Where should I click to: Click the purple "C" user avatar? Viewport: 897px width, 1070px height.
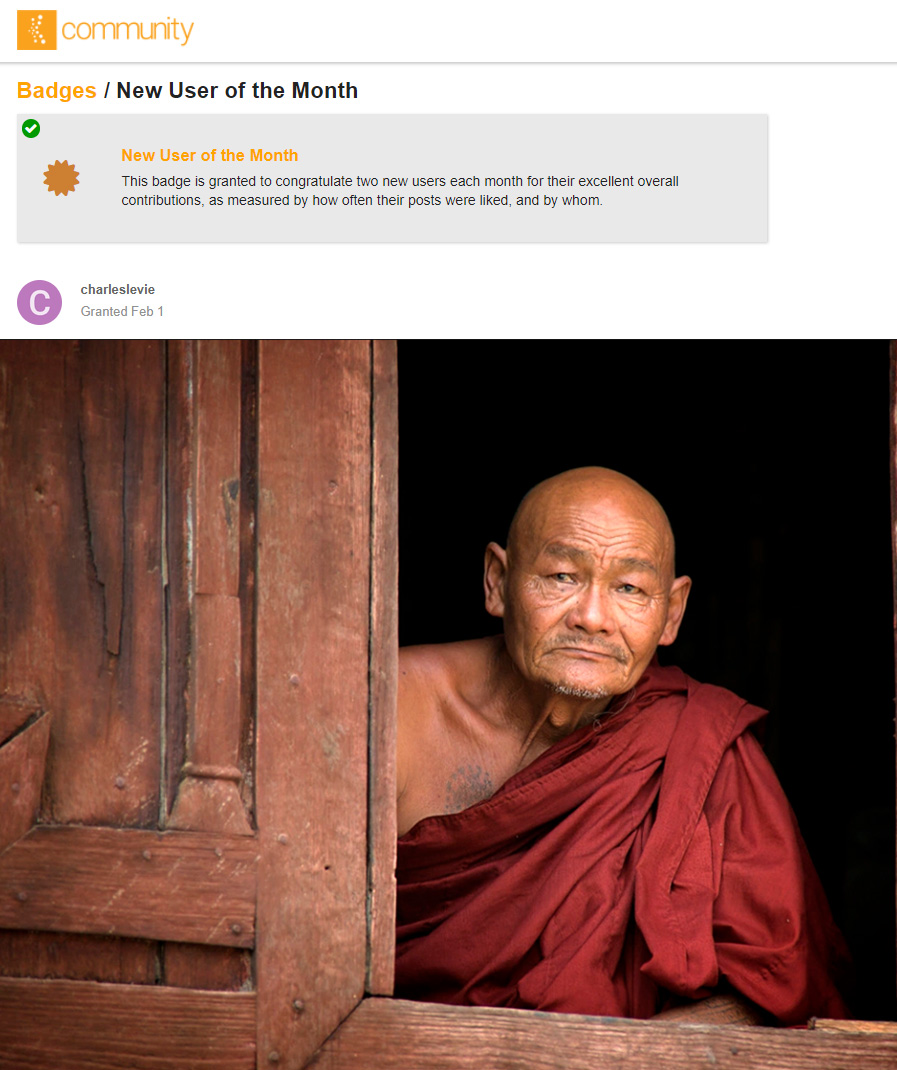pos(40,302)
